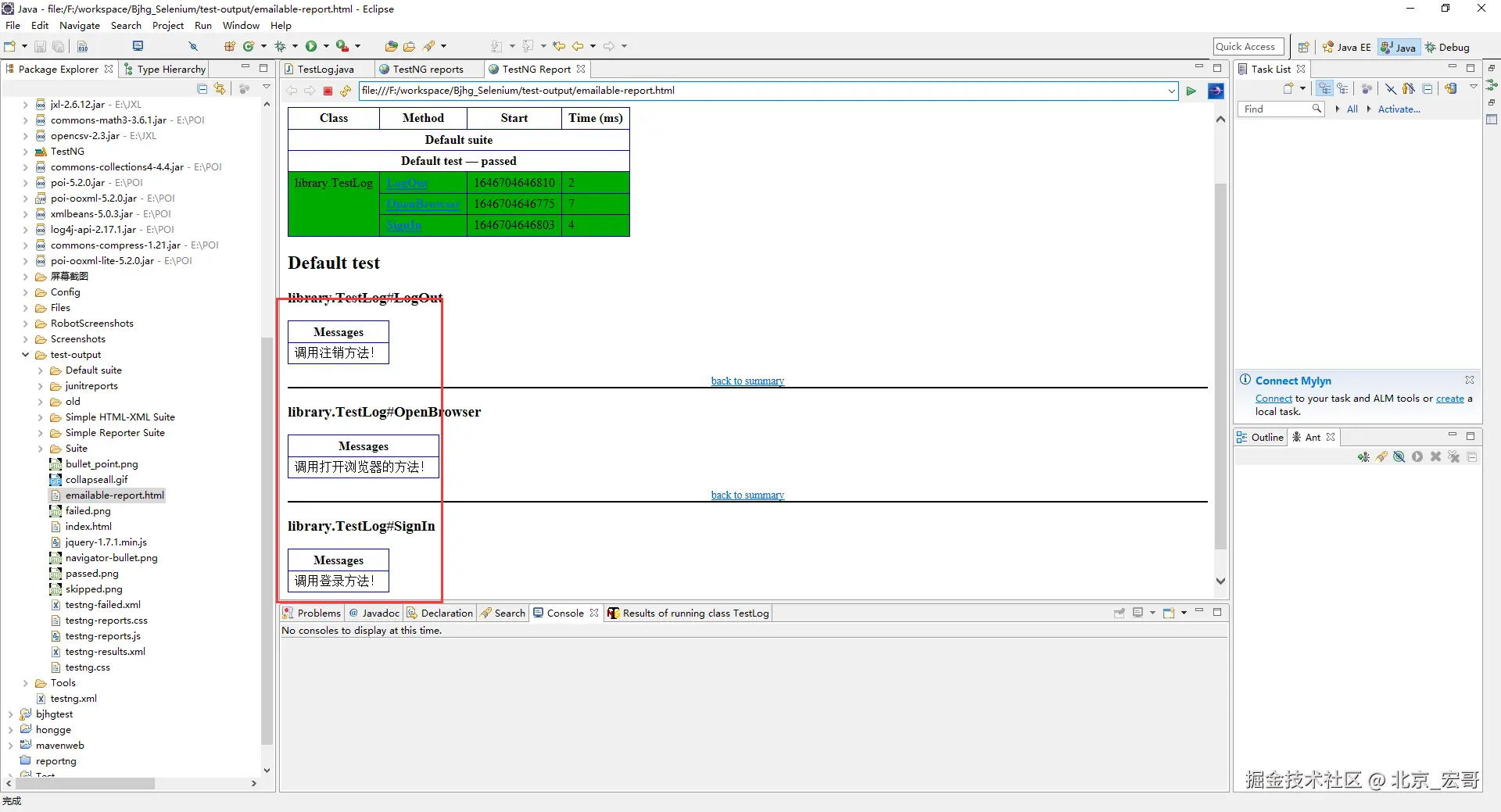Click the green Go to URL arrow

(1191, 91)
